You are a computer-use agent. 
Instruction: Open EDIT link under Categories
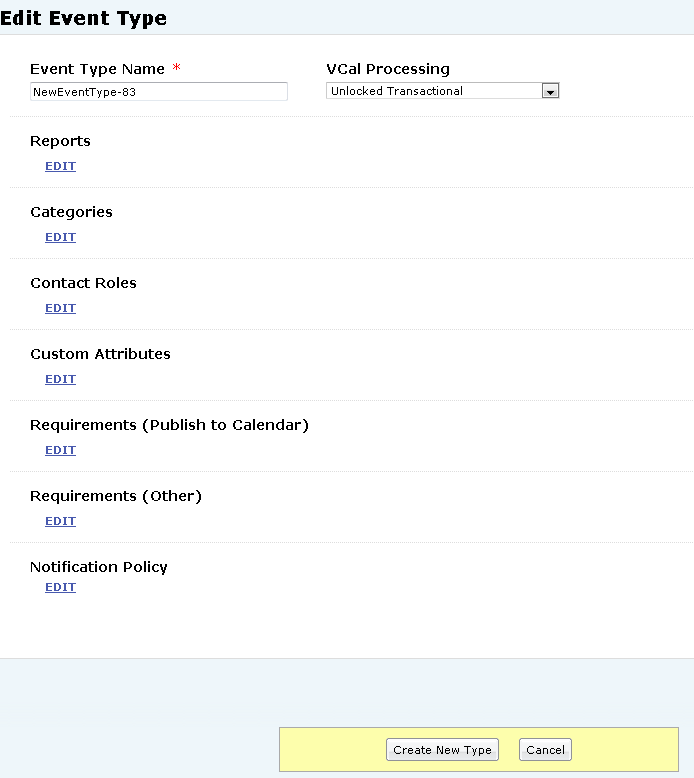[61, 237]
